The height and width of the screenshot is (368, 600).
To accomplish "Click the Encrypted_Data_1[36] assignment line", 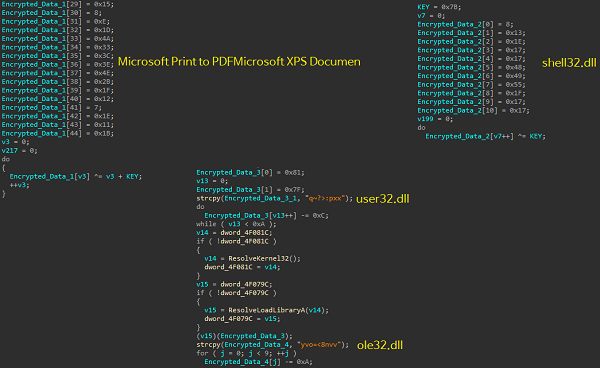I will (x=58, y=64).
